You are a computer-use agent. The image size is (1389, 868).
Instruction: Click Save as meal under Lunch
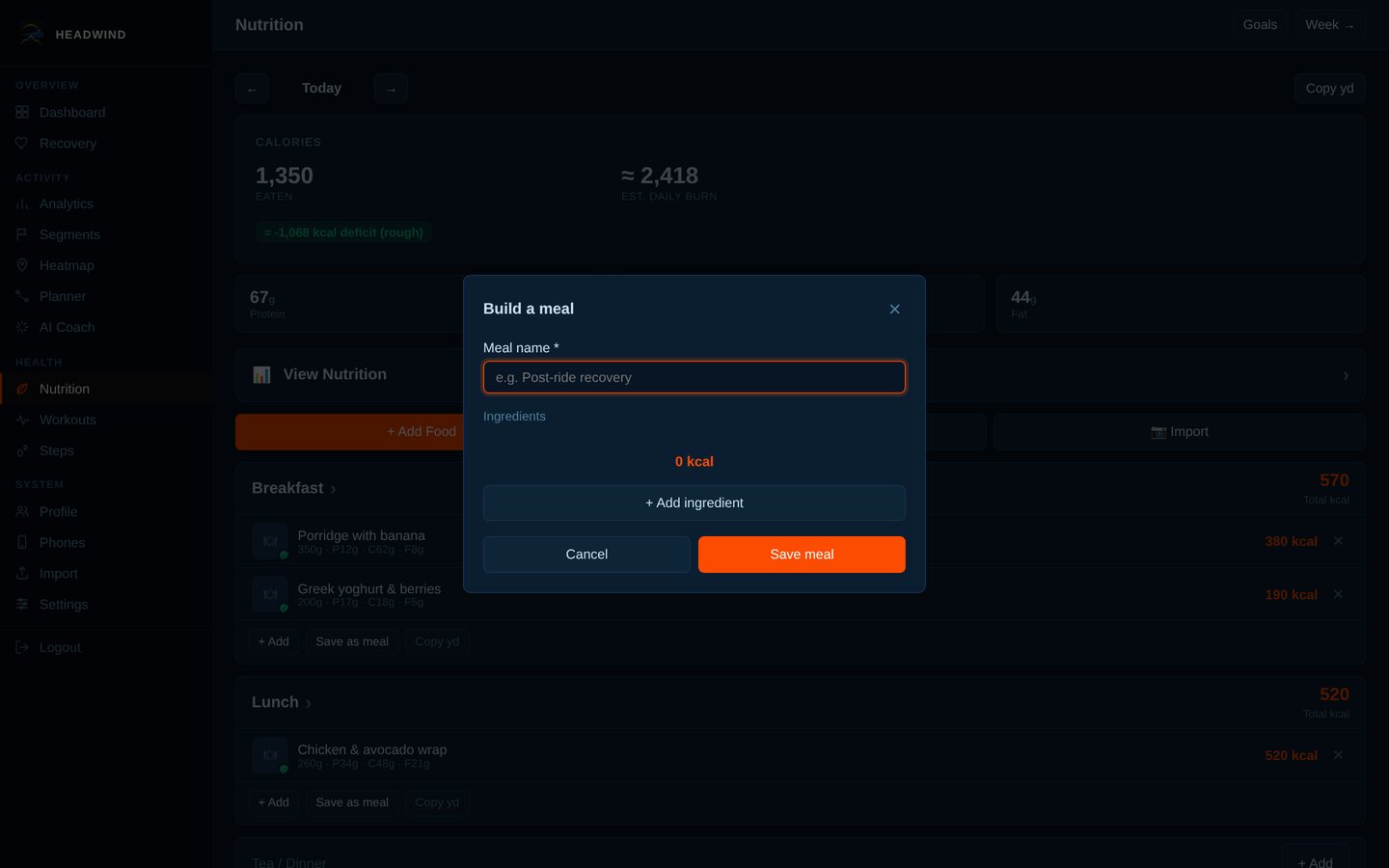(x=352, y=802)
